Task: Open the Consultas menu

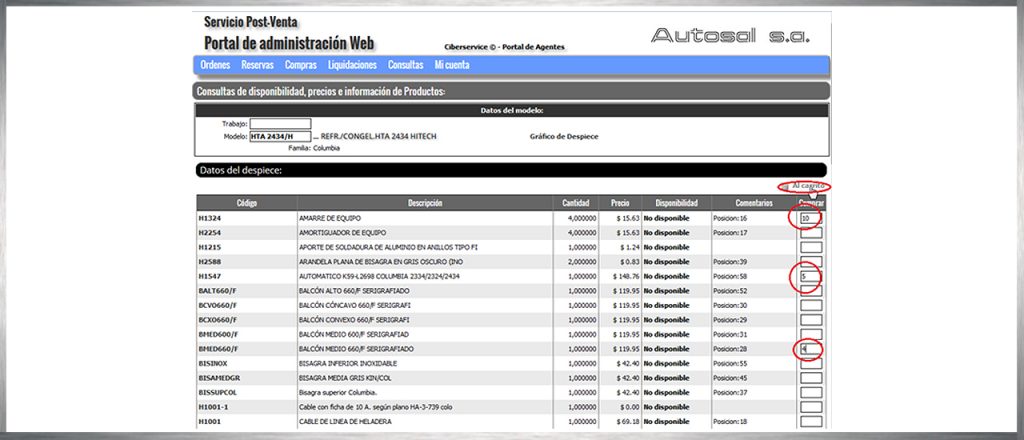Action: pos(405,65)
